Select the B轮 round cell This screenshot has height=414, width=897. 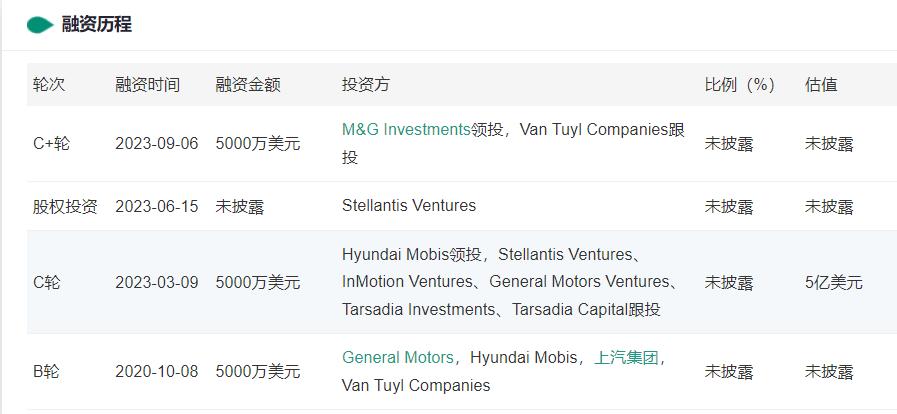tap(46, 371)
